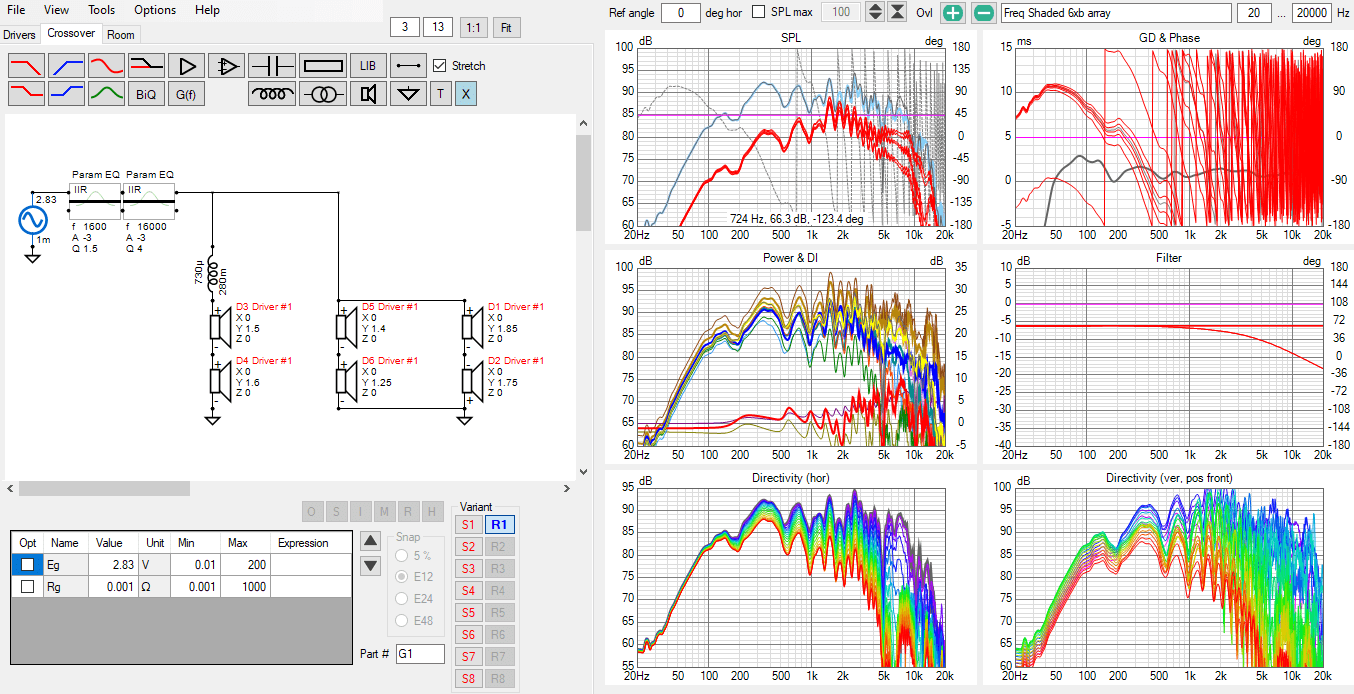Enable the SPL max checkbox
The height and width of the screenshot is (694, 1354).
coord(758,12)
